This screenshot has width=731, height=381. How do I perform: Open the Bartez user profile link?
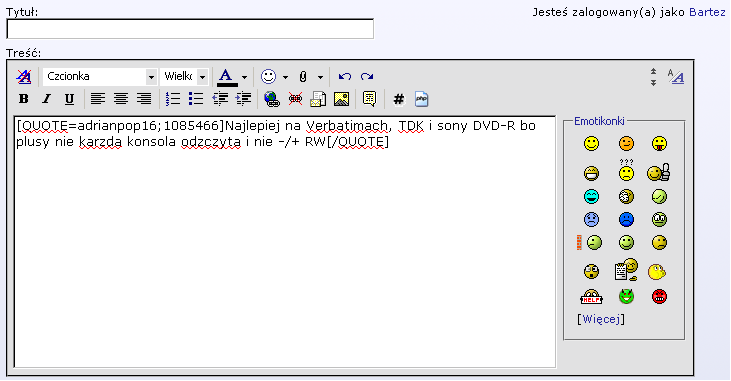[x=707, y=12]
